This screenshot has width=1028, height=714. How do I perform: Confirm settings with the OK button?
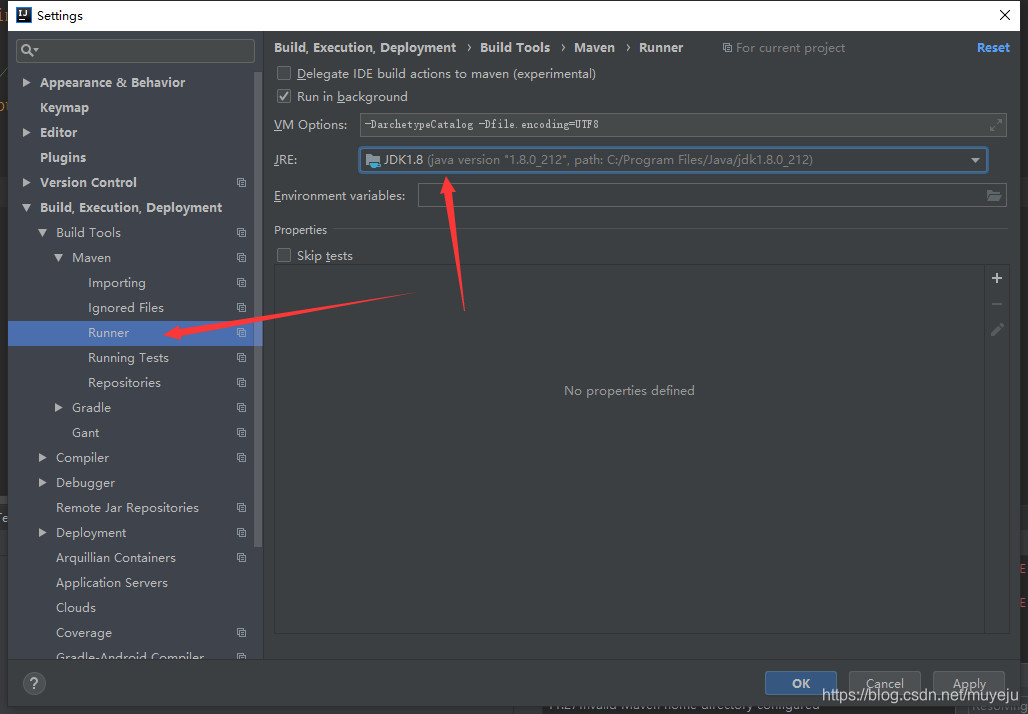click(x=800, y=683)
